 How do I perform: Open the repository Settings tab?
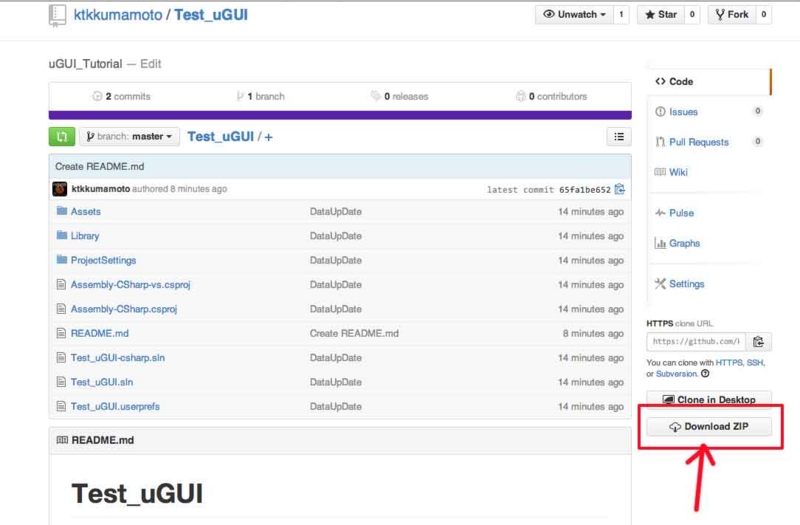coord(686,284)
